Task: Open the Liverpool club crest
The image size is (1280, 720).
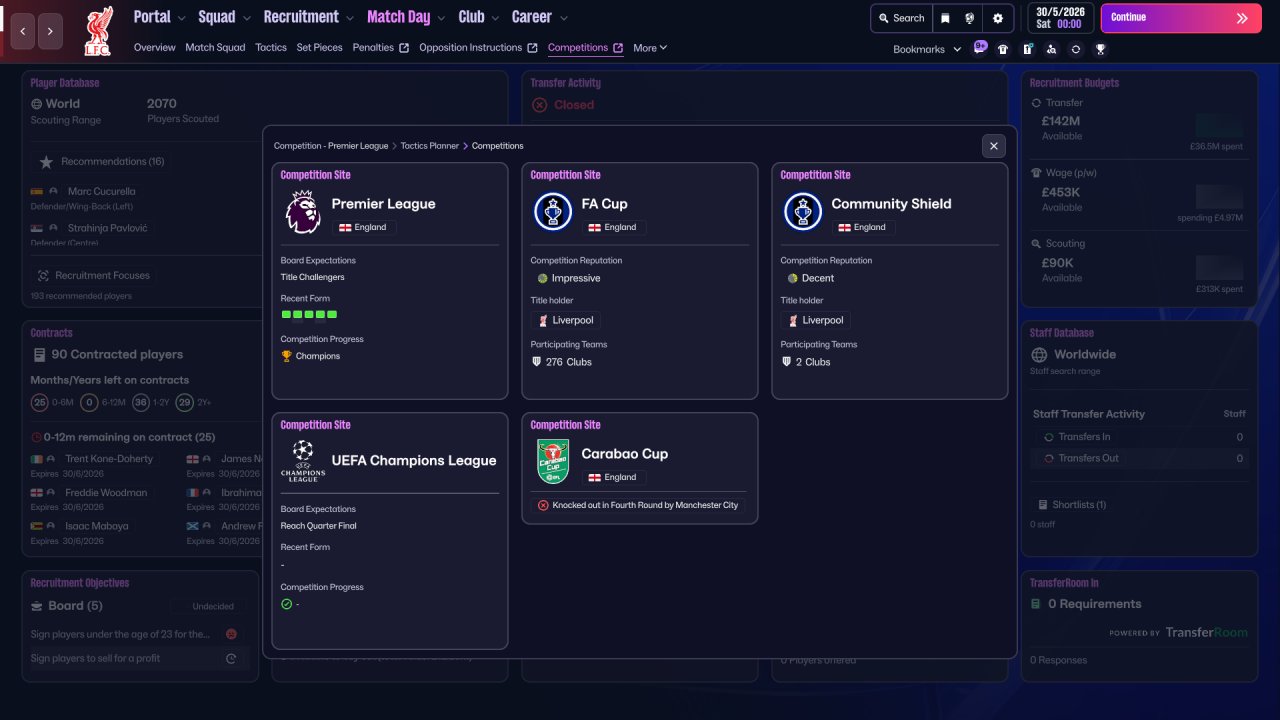Action: click(x=98, y=31)
